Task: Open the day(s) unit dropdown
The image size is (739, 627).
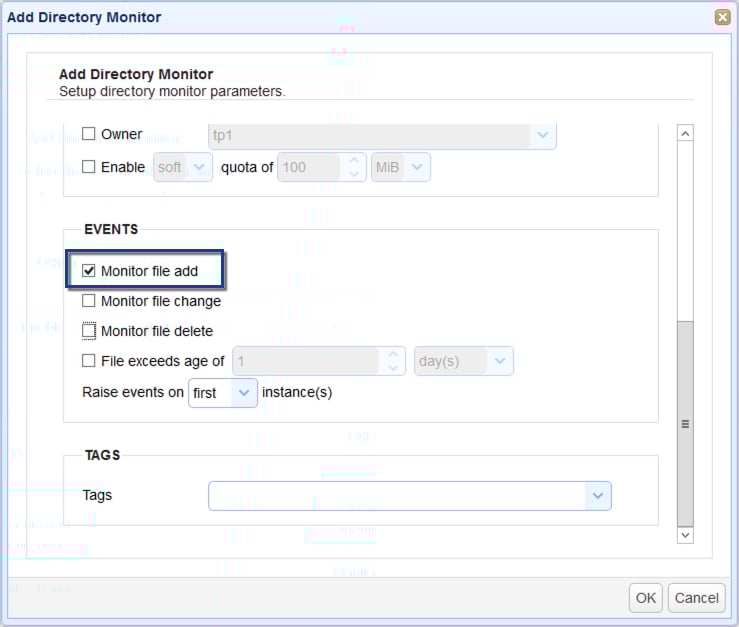Action: (500, 361)
